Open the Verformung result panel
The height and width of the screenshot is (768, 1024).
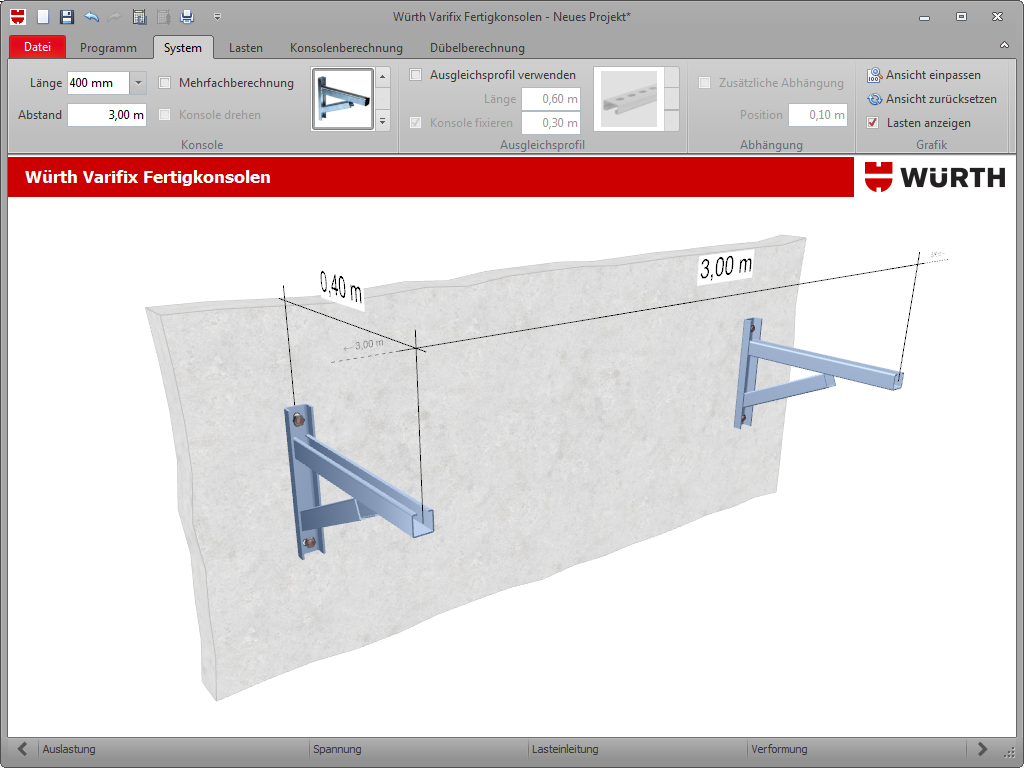(x=856, y=749)
